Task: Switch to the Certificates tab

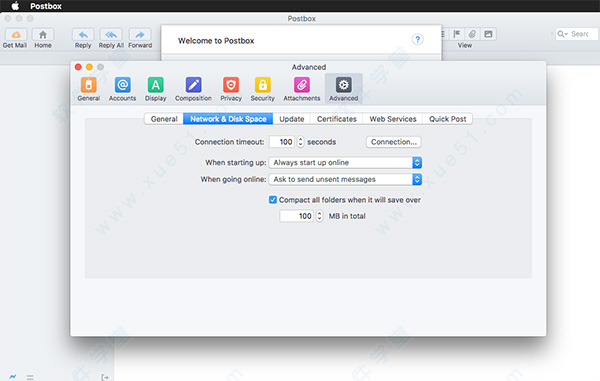Action: point(337,119)
